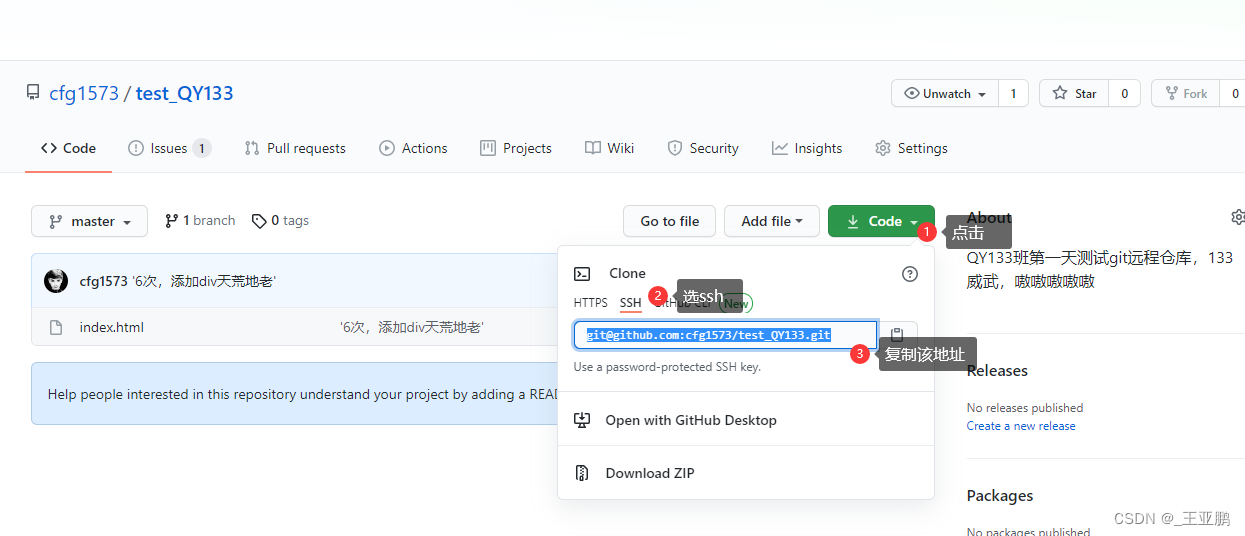Click the SSH clone URL field

tap(726, 335)
